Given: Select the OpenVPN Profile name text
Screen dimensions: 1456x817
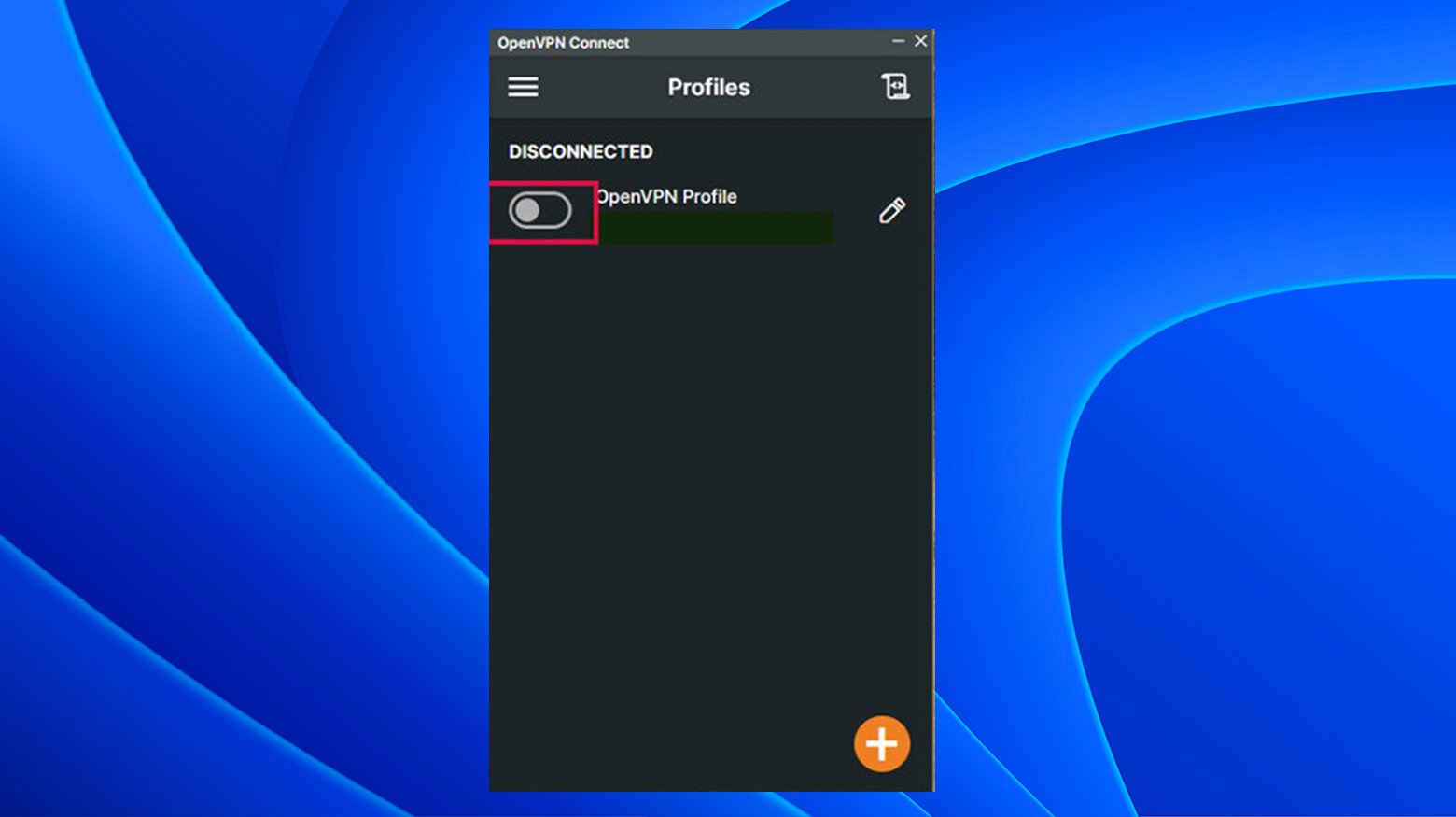Looking at the screenshot, I should coord(667,197).
